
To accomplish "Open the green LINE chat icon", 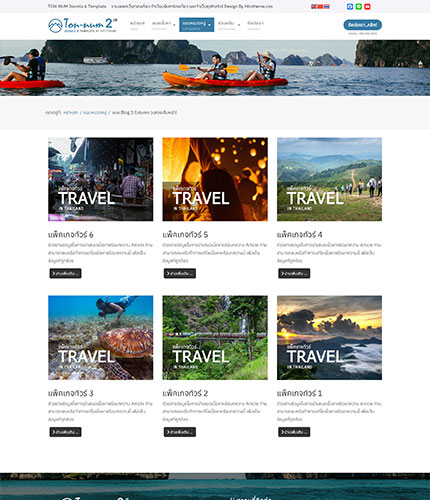I will (358, 6).
